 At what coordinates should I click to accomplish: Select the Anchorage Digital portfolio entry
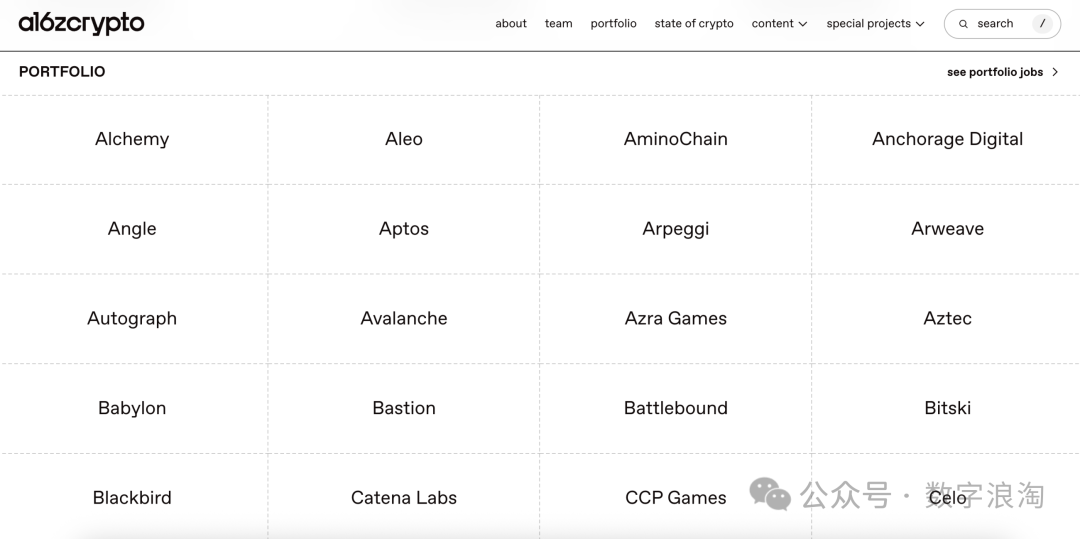pyautogui.click(x=947, y=139)
